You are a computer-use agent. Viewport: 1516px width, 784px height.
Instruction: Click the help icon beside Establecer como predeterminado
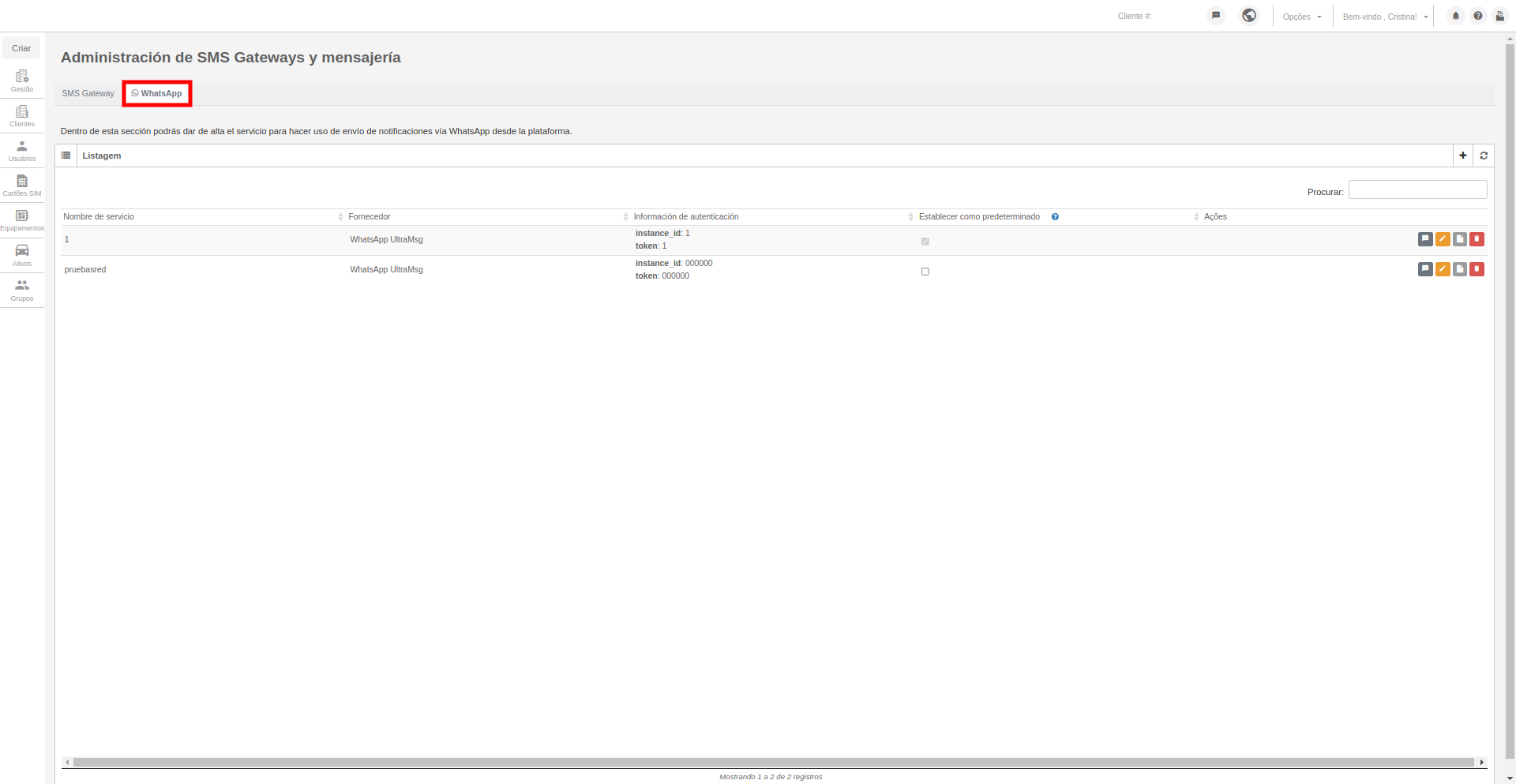[x=1055, y=216]
